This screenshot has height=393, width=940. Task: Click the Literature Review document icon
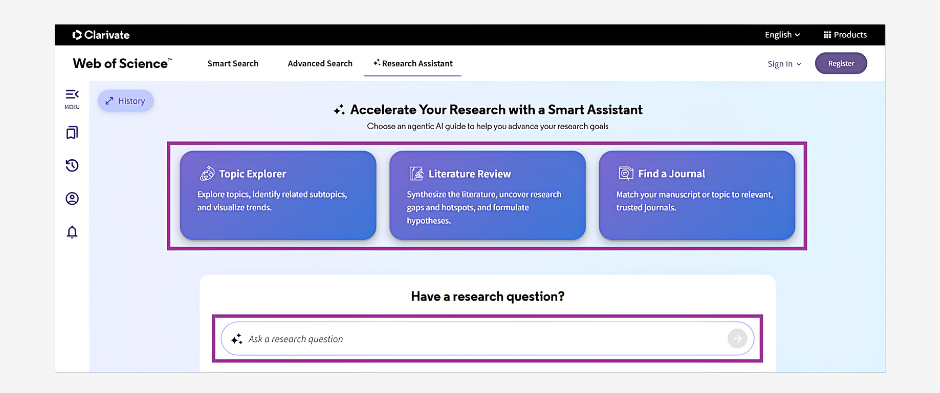point(416,174)
